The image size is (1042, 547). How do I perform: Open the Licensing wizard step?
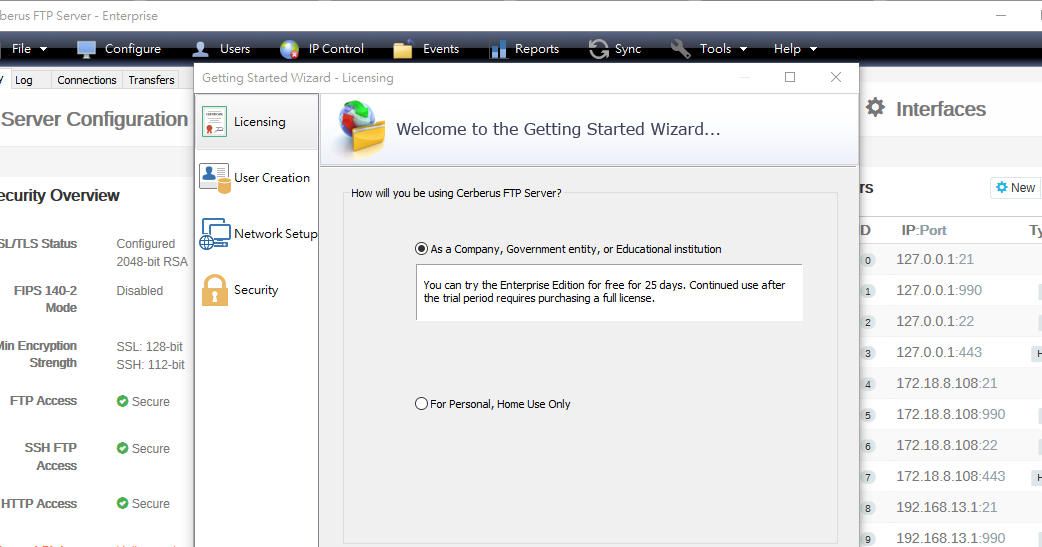coord(257,122)
